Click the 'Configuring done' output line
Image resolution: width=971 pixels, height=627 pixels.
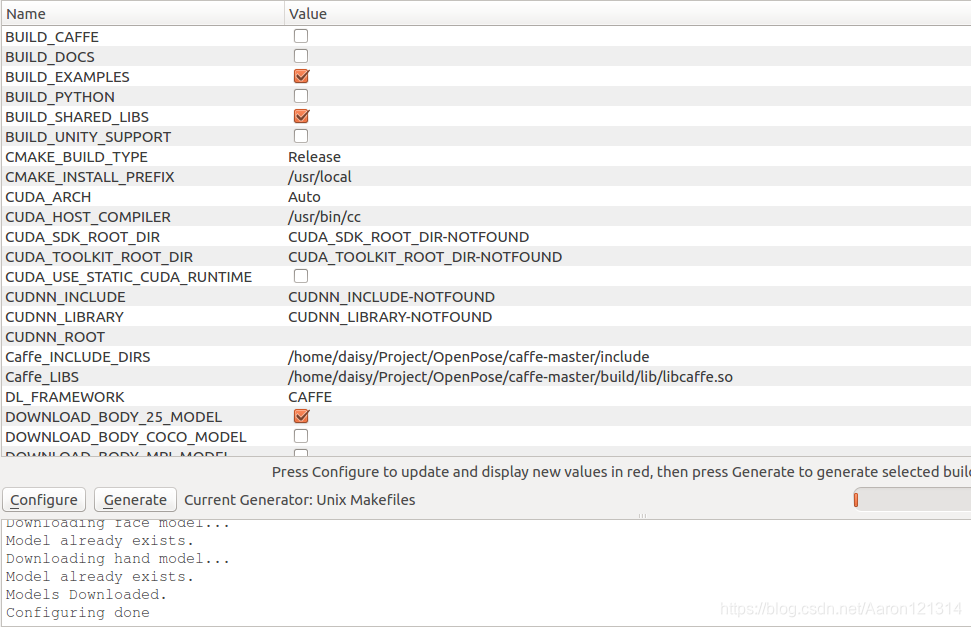[x=77, y=613]
